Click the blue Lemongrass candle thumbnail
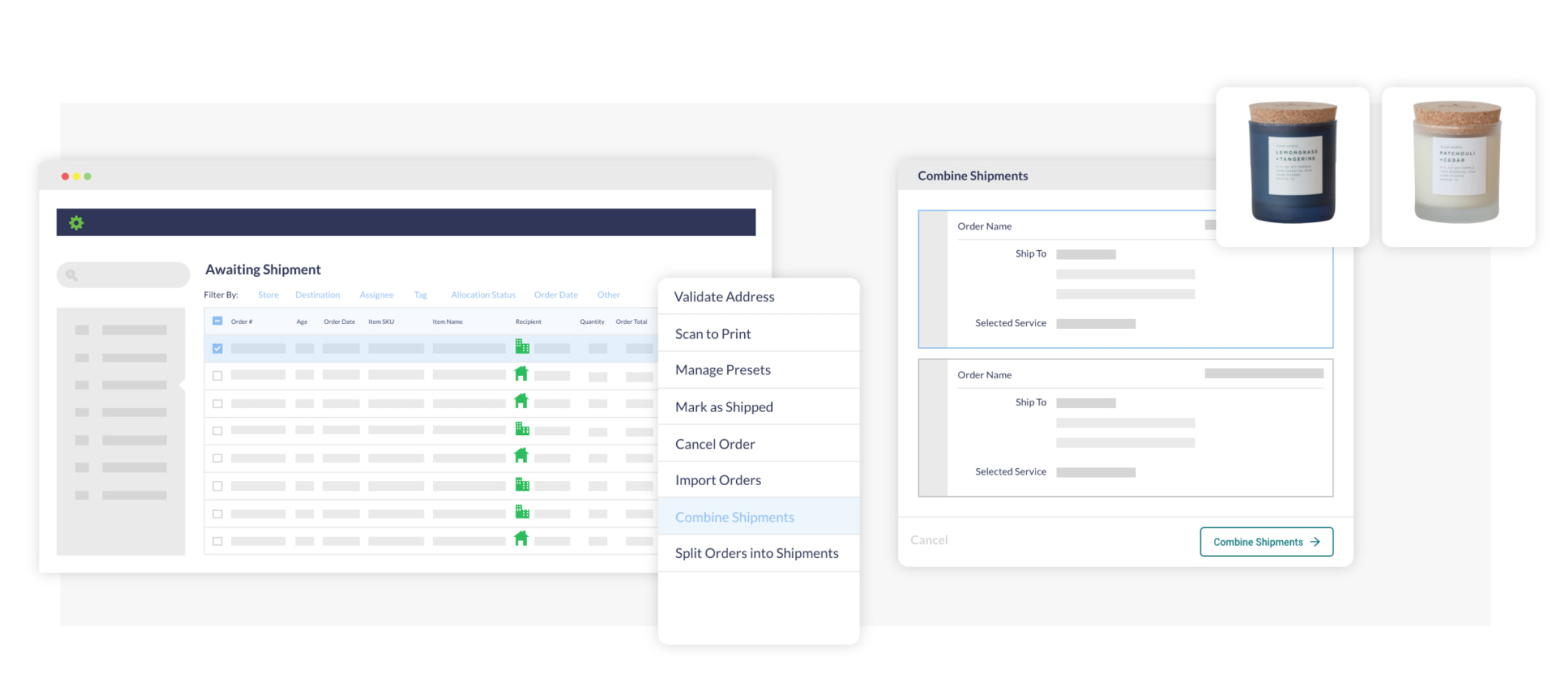Screen dimensions: 1568x684 click(x=1292, y=165)
